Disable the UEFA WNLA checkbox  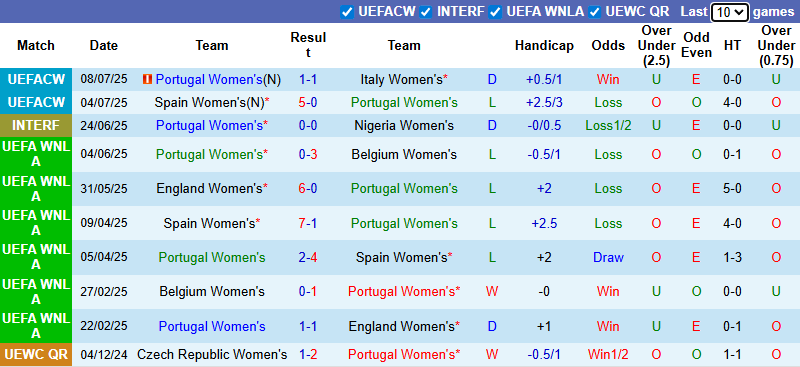coord(495,12)
